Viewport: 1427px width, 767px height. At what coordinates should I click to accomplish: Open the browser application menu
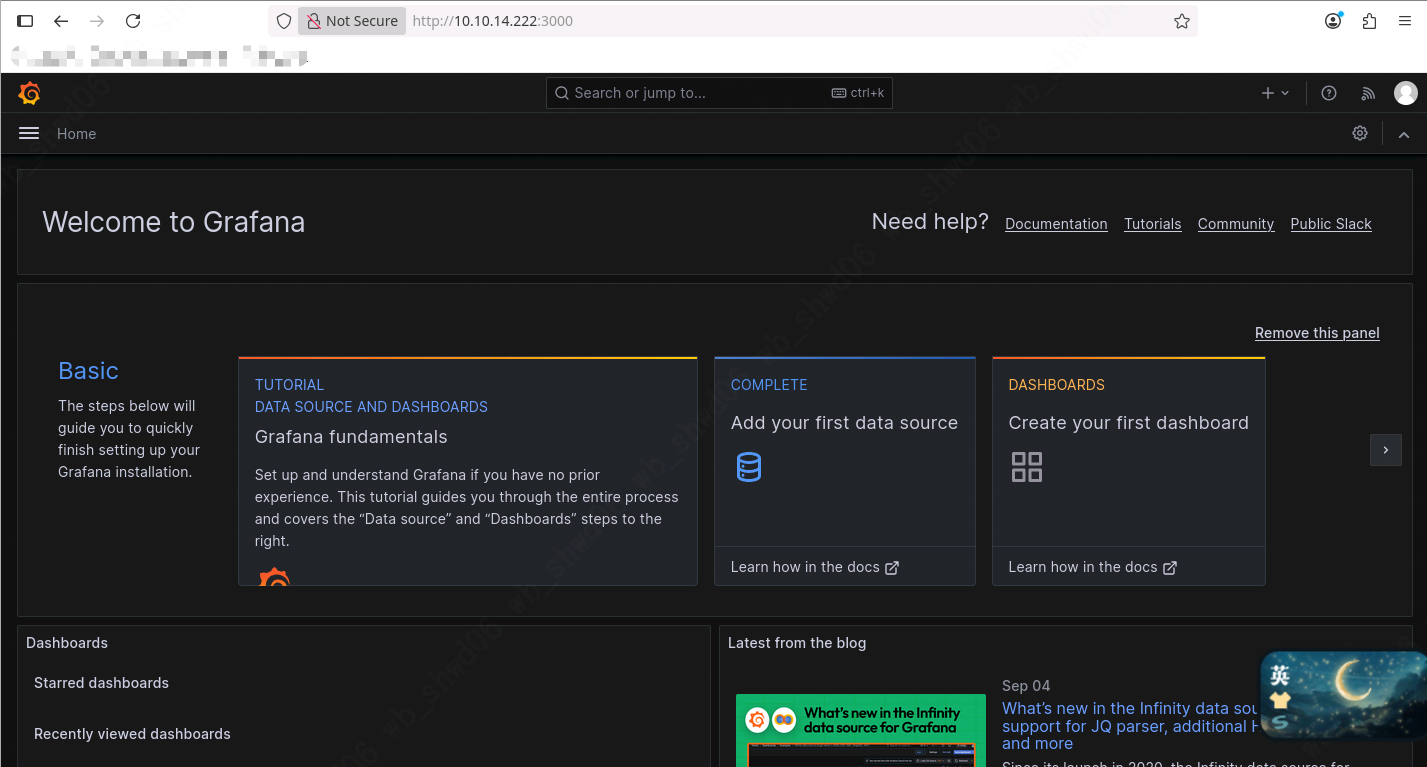click(x=1405, y=21)
